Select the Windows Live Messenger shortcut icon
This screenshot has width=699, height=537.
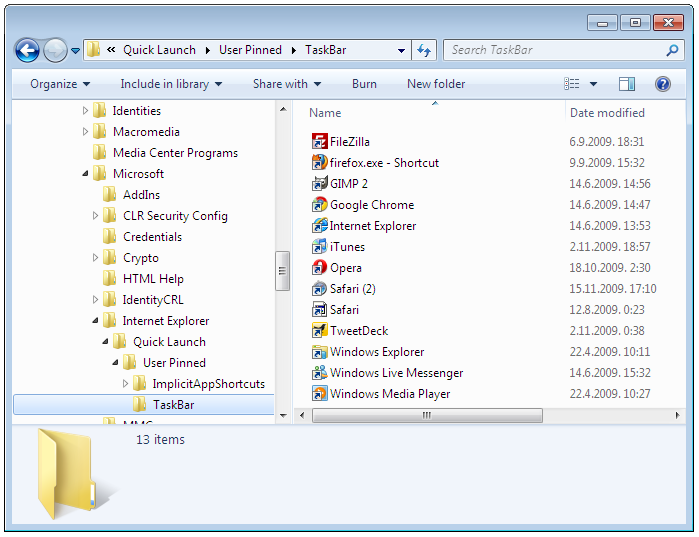click(319, 372)
